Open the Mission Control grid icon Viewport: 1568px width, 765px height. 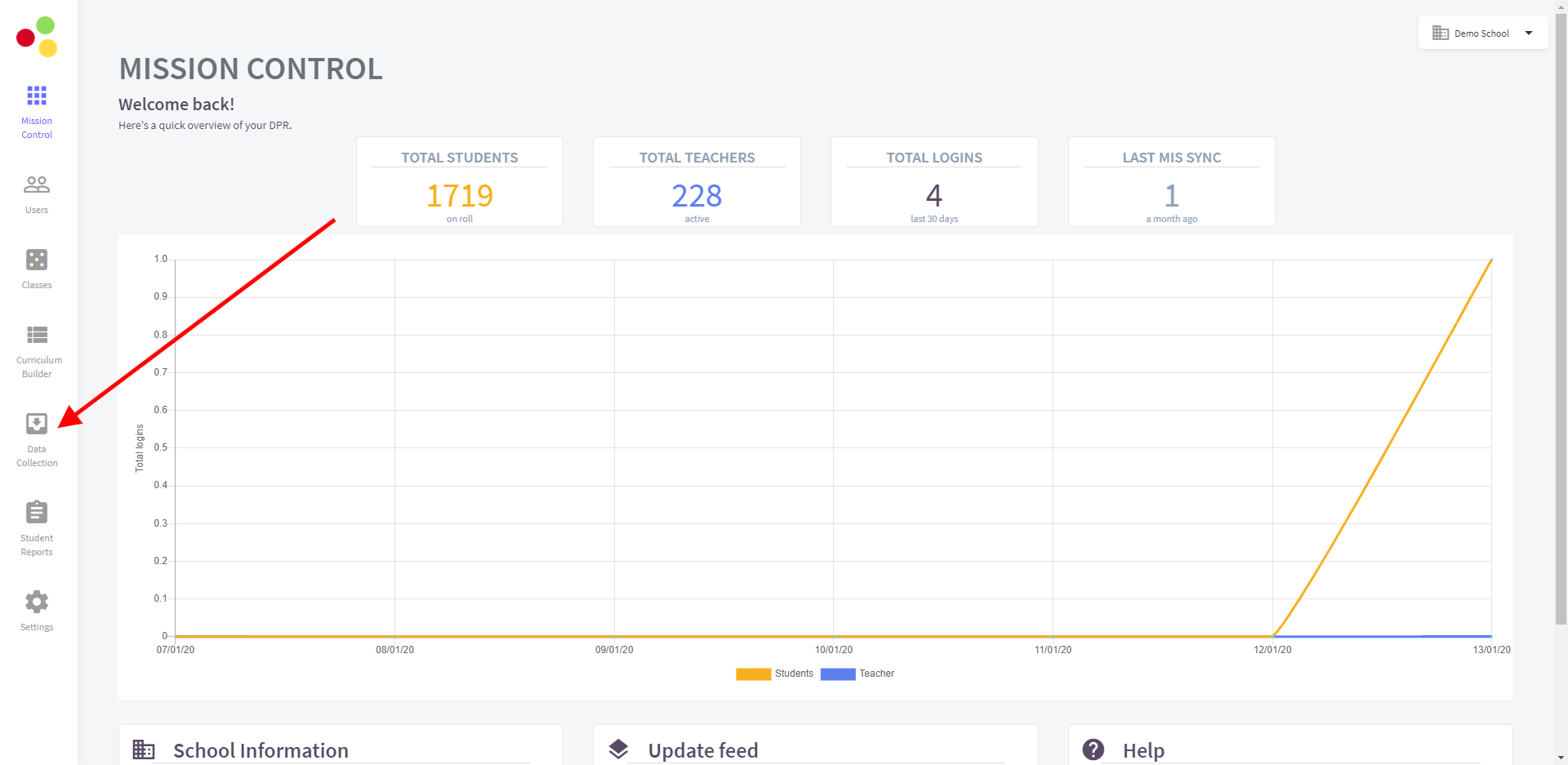click(x=37, y=96)
